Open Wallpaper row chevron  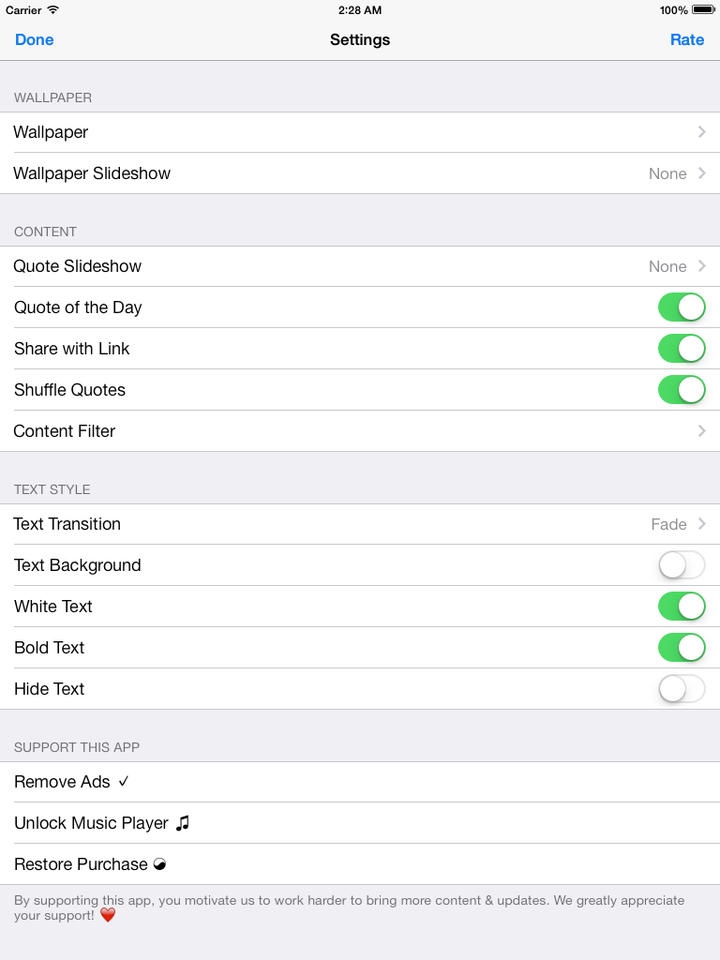pyautogui.click(x=701, y=132)
